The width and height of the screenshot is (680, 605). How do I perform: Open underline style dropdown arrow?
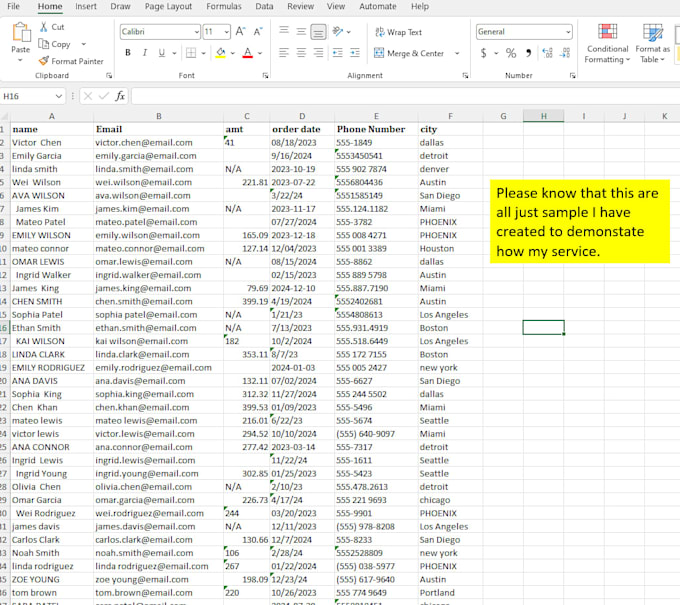pos(174,53)
